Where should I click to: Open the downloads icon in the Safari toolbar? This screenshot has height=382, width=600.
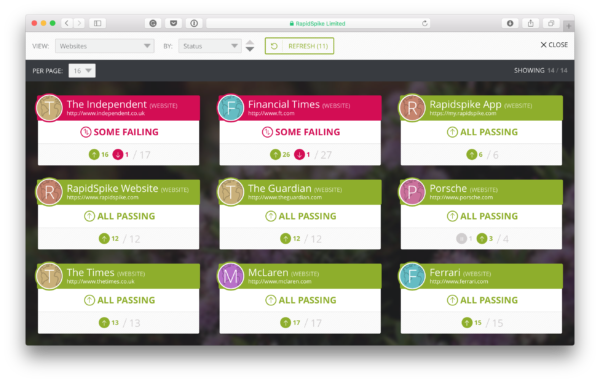coord(510,23)
